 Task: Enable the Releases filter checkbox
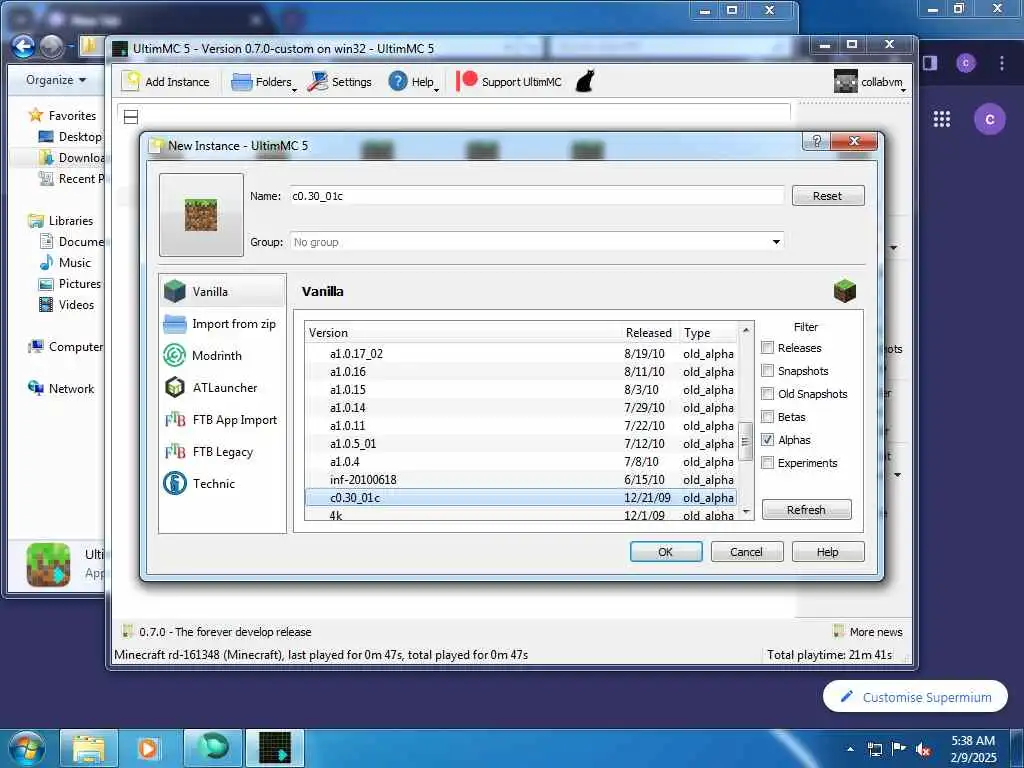click(767, 347)
